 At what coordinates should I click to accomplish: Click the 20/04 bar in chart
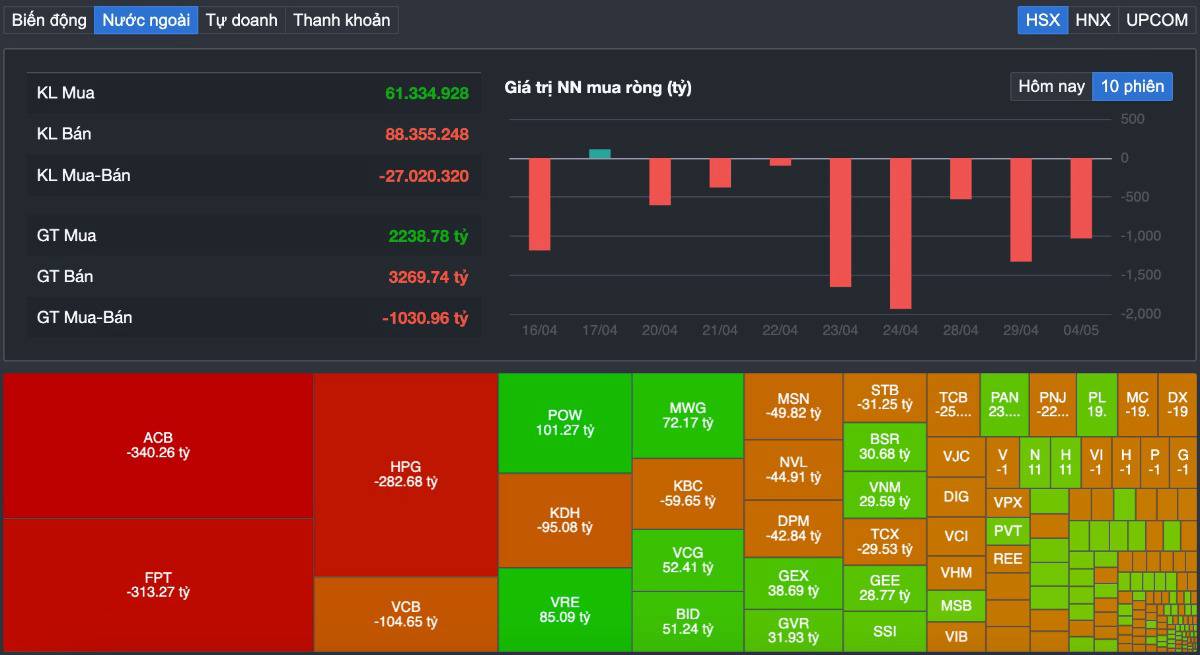[660, 181]
